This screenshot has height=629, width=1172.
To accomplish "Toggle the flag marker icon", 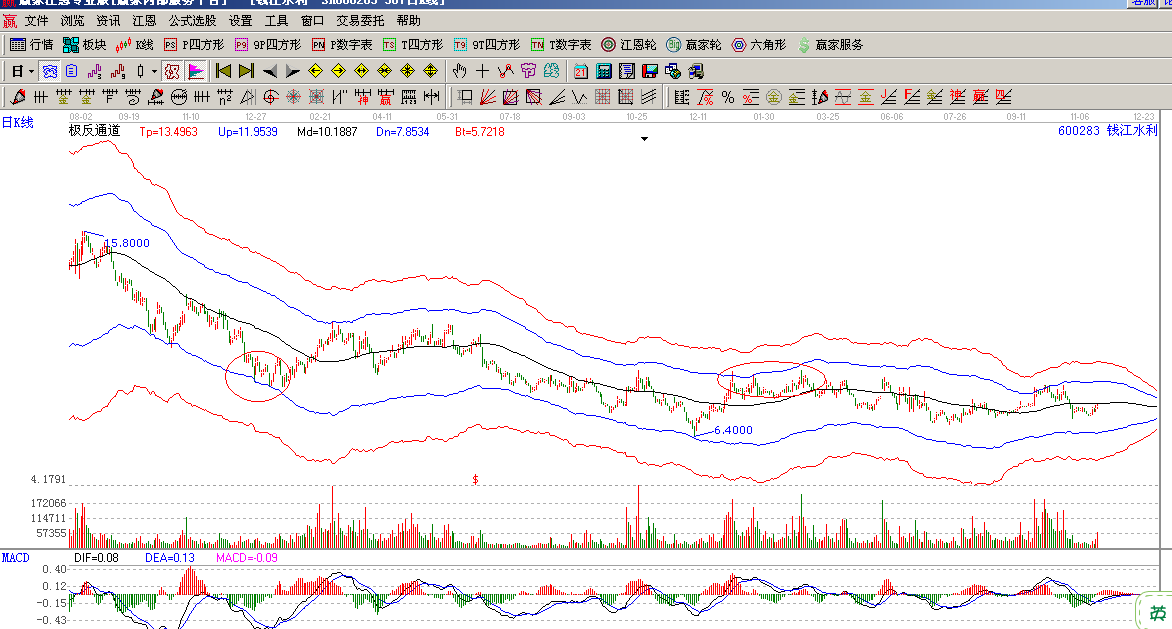I will tap(195, 71).
